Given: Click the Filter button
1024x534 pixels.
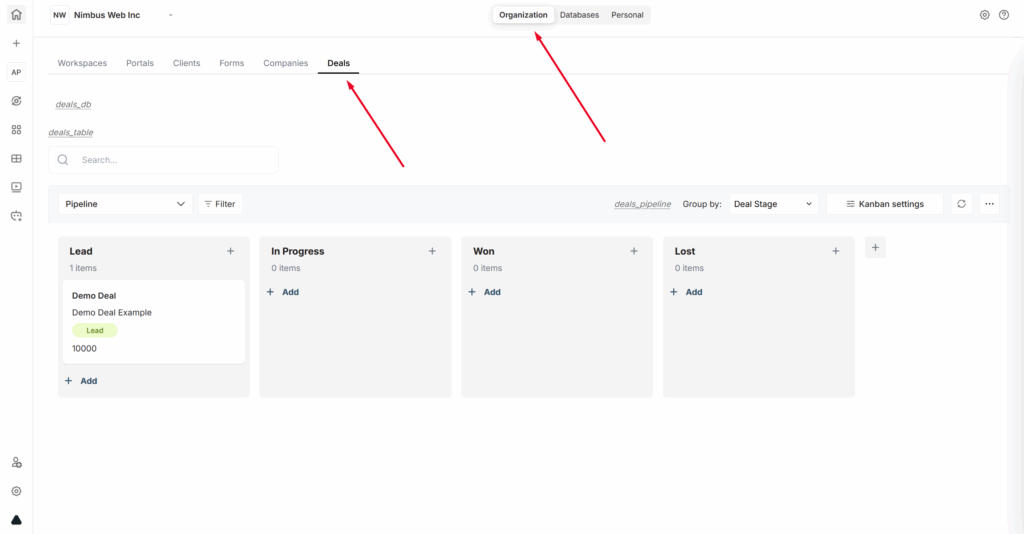Looking at the screenshot, I should pos(220,204).
